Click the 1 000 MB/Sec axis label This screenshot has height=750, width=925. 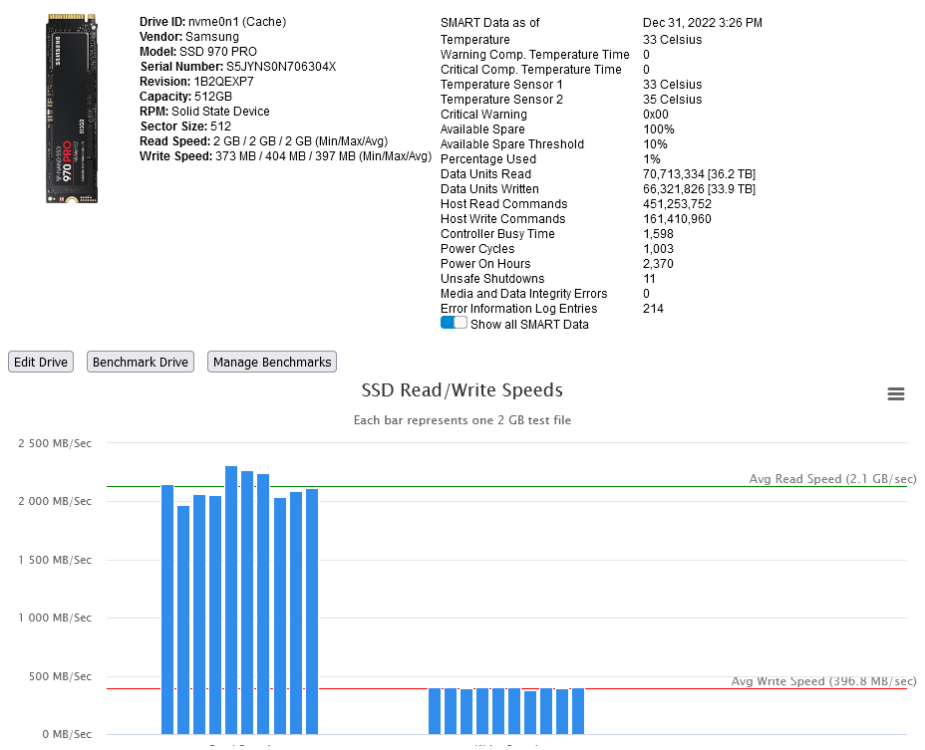pyautogui.click(x=55, y=618)
